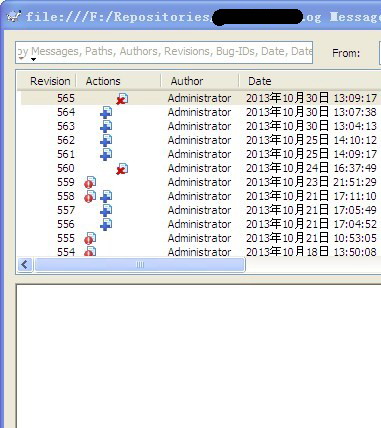The image size is (381, 428).
Task: Click the date ending 17:04:52
Action: coord(311,224)
